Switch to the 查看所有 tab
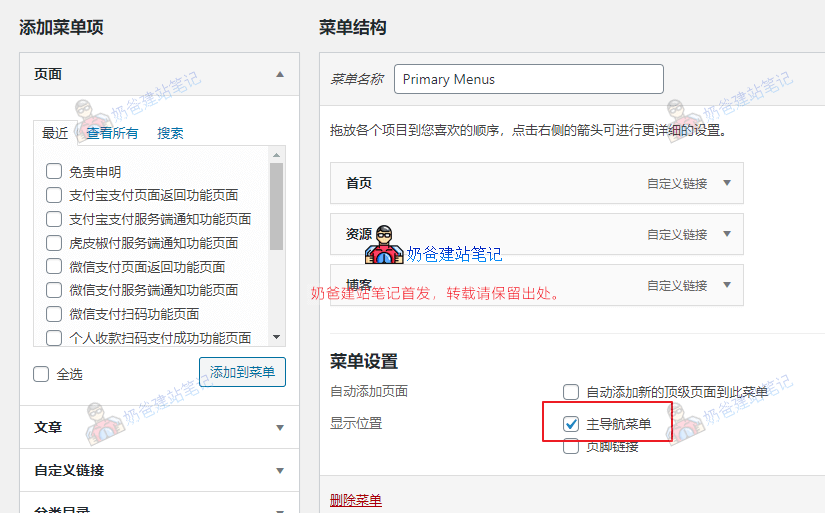The width and height of the screenshot is (825, 513). [112, 133]
